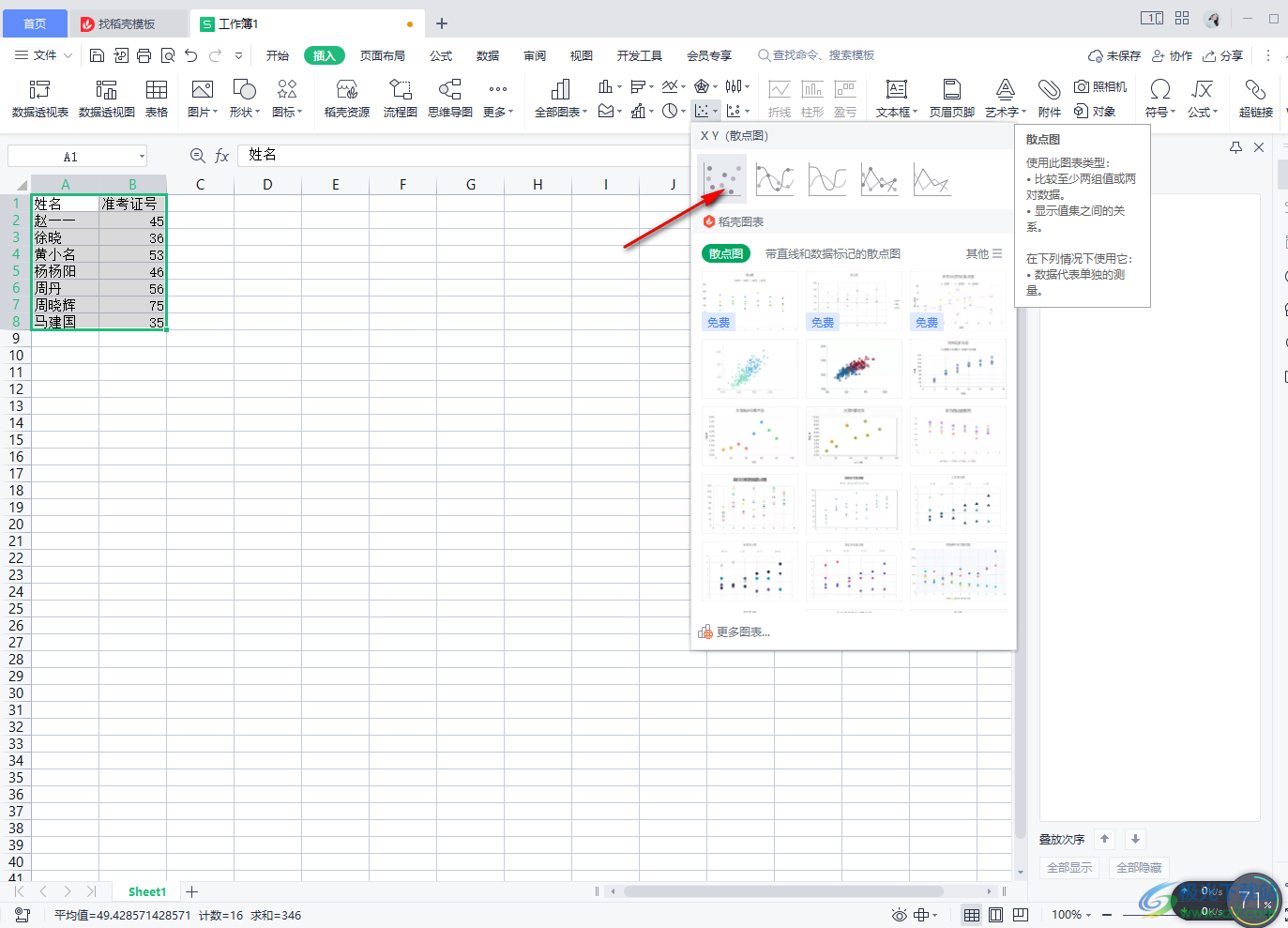Choose scatter with smooth lines only

(827, 178)
